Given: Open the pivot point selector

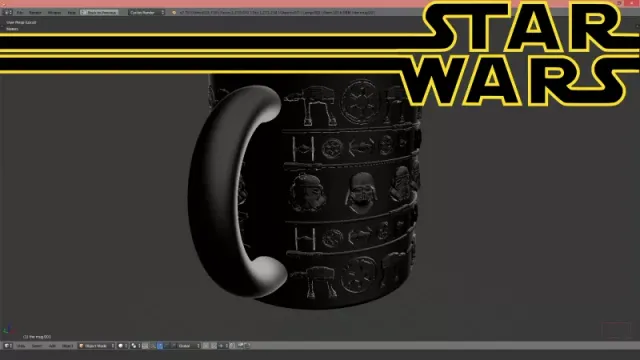Looking at the screenshot, I should click(x=136, y=346).
